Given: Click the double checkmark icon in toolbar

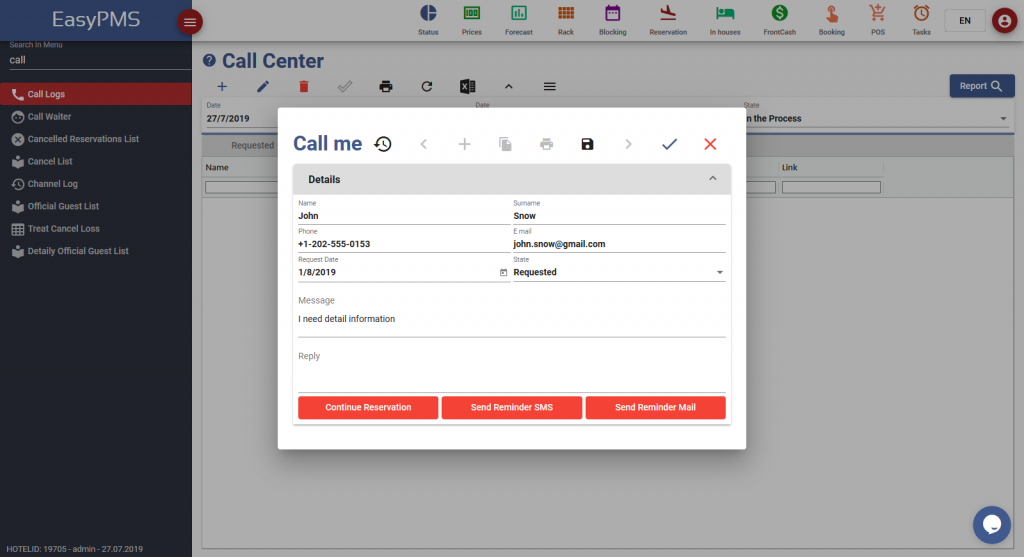Looking at the screenshot, I should click(345, 86).
